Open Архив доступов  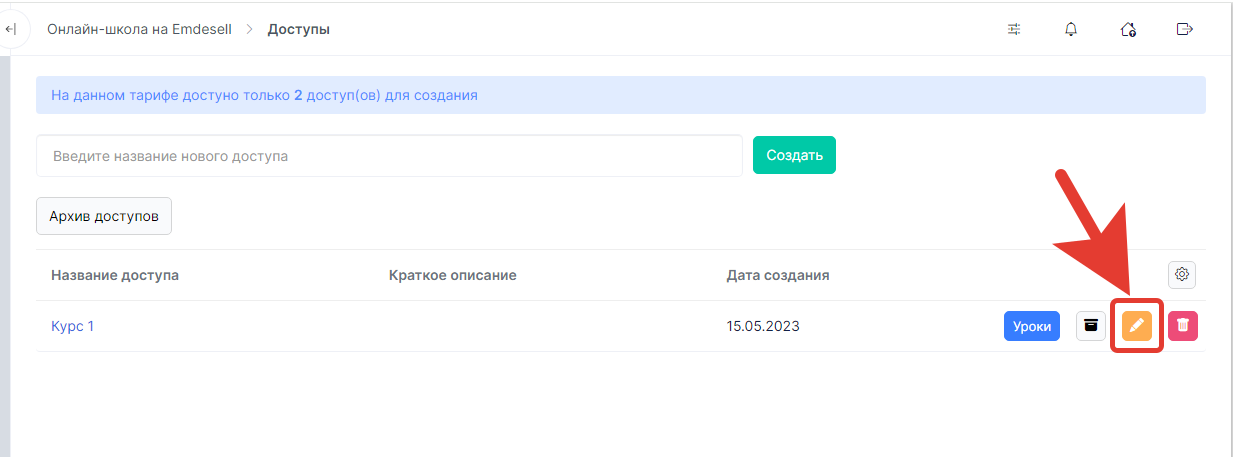click(104, 216)
